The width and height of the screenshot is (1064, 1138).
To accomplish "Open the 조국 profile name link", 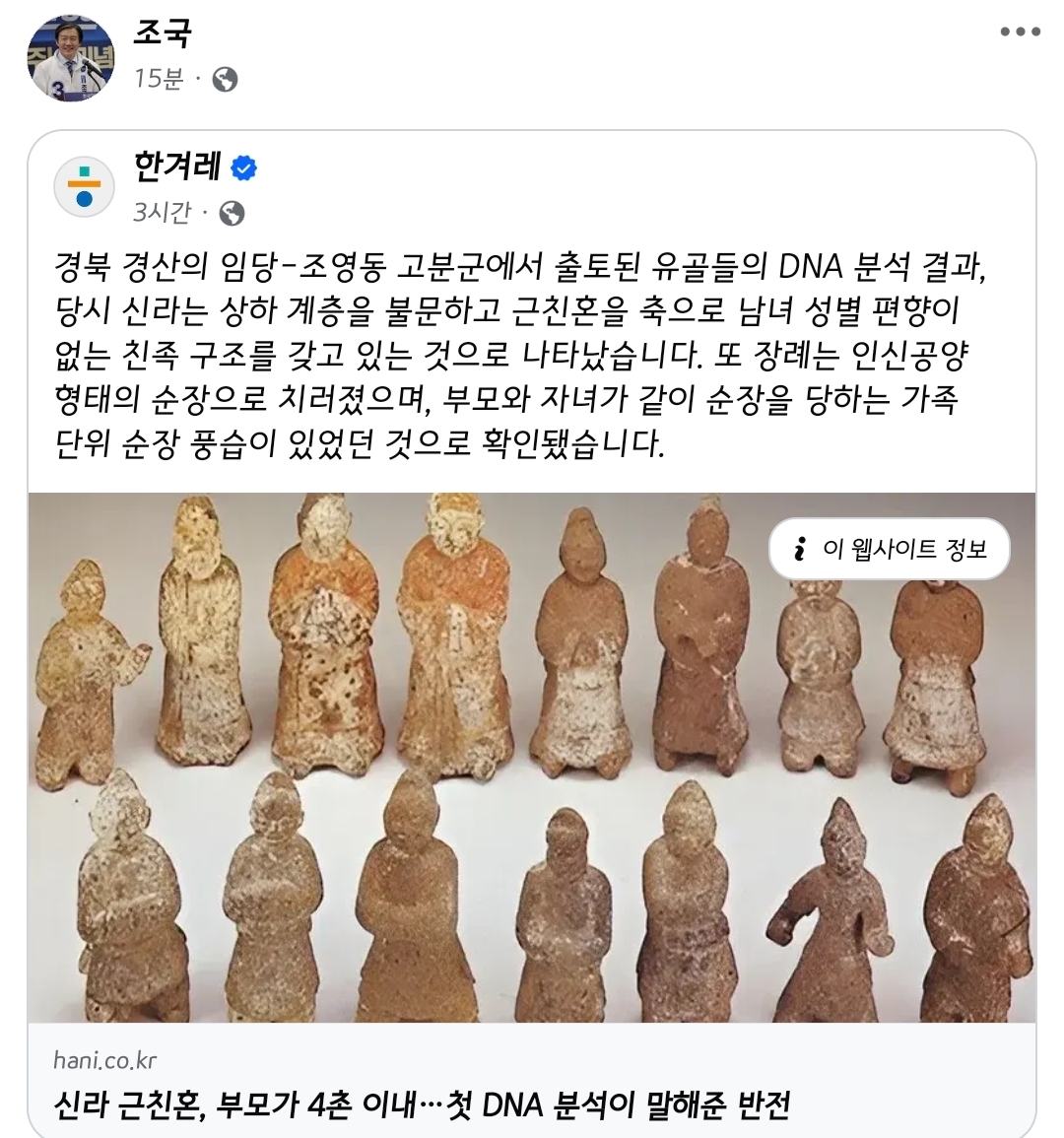I will [162, 33].
